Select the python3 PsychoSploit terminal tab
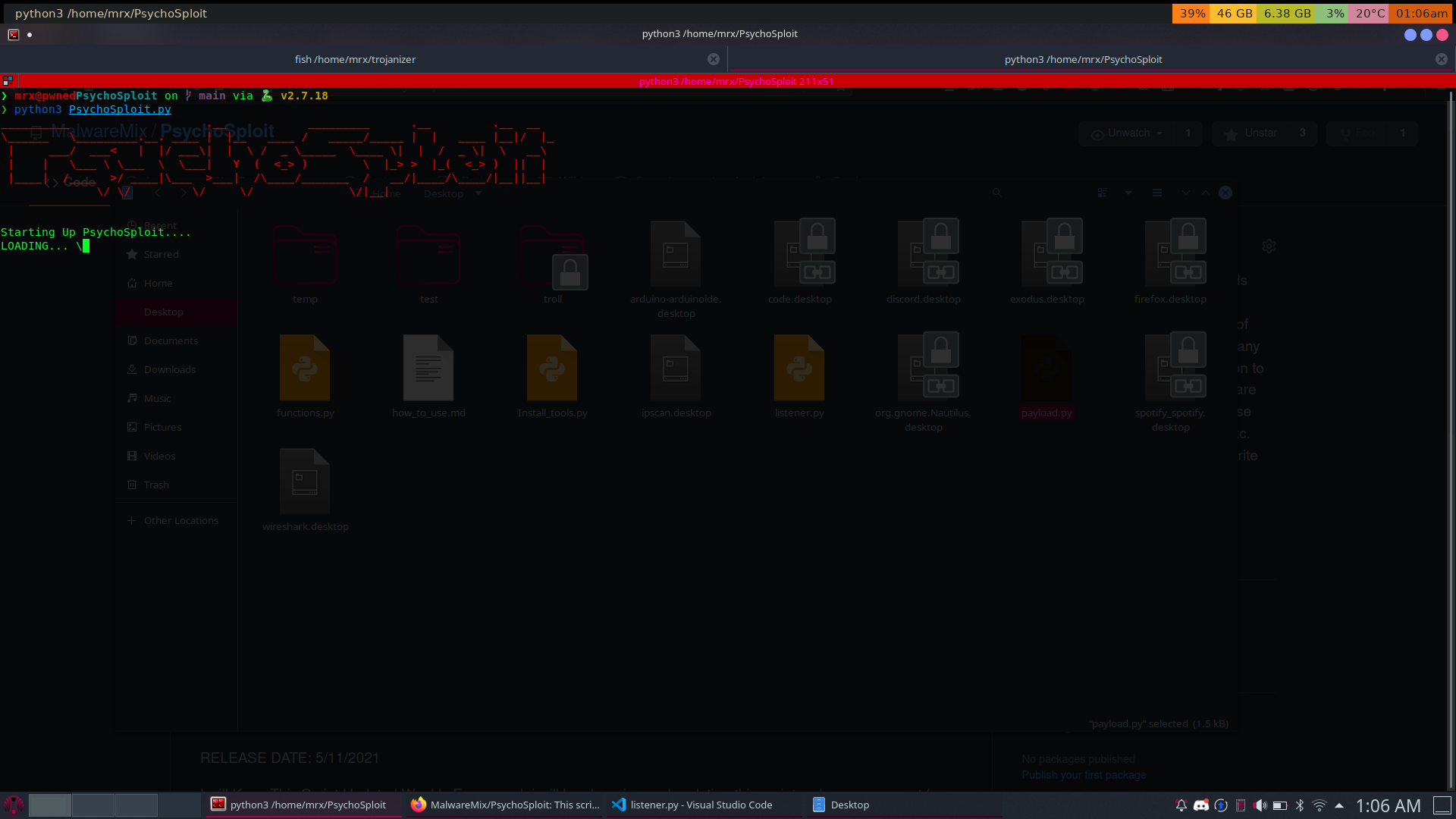This screenshot has width=1456, height=819. pos(1083,59)
